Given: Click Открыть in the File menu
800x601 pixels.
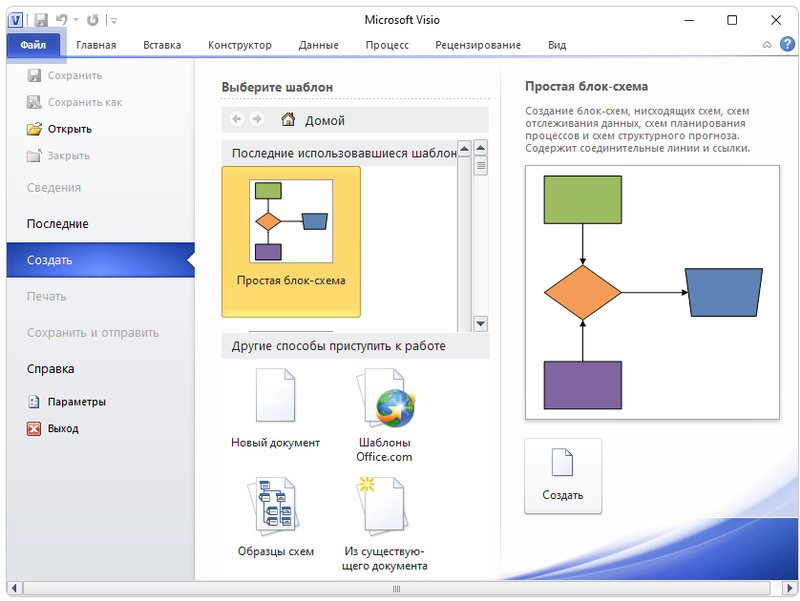Looking at the screenshot, I should pyautogui.click(x=69, y=129).
